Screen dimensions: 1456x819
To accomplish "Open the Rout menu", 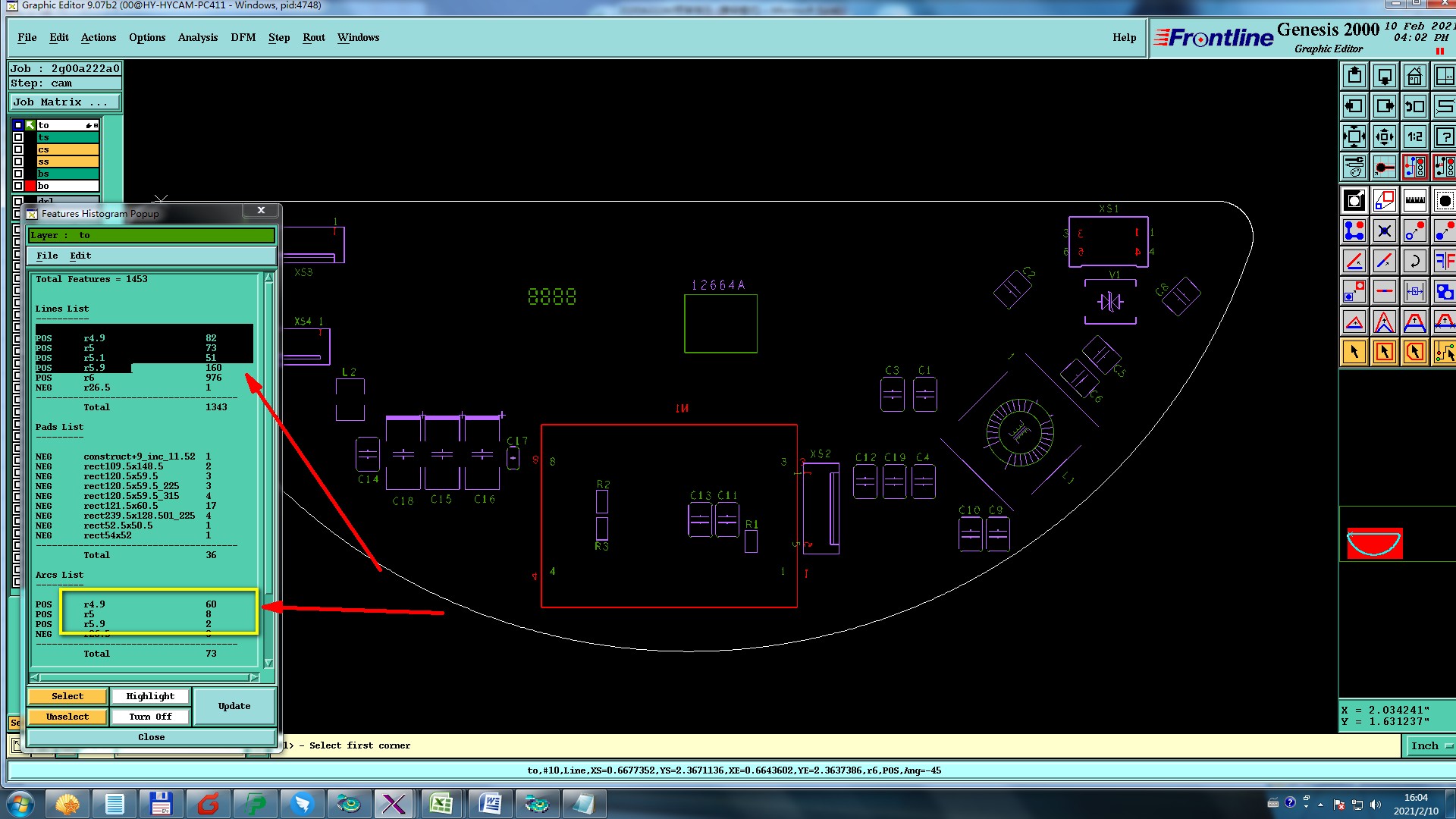I will point(314,37).
